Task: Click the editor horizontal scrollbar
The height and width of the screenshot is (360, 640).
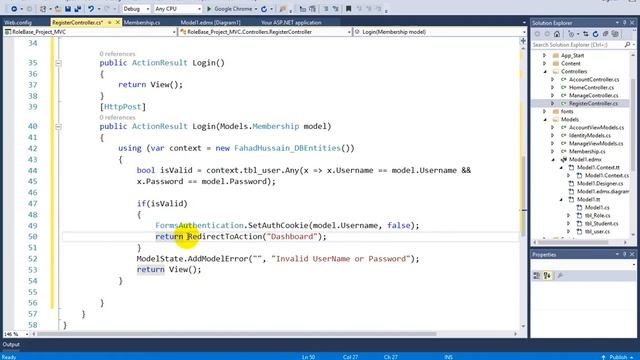Action: click(x=237, y=334)
